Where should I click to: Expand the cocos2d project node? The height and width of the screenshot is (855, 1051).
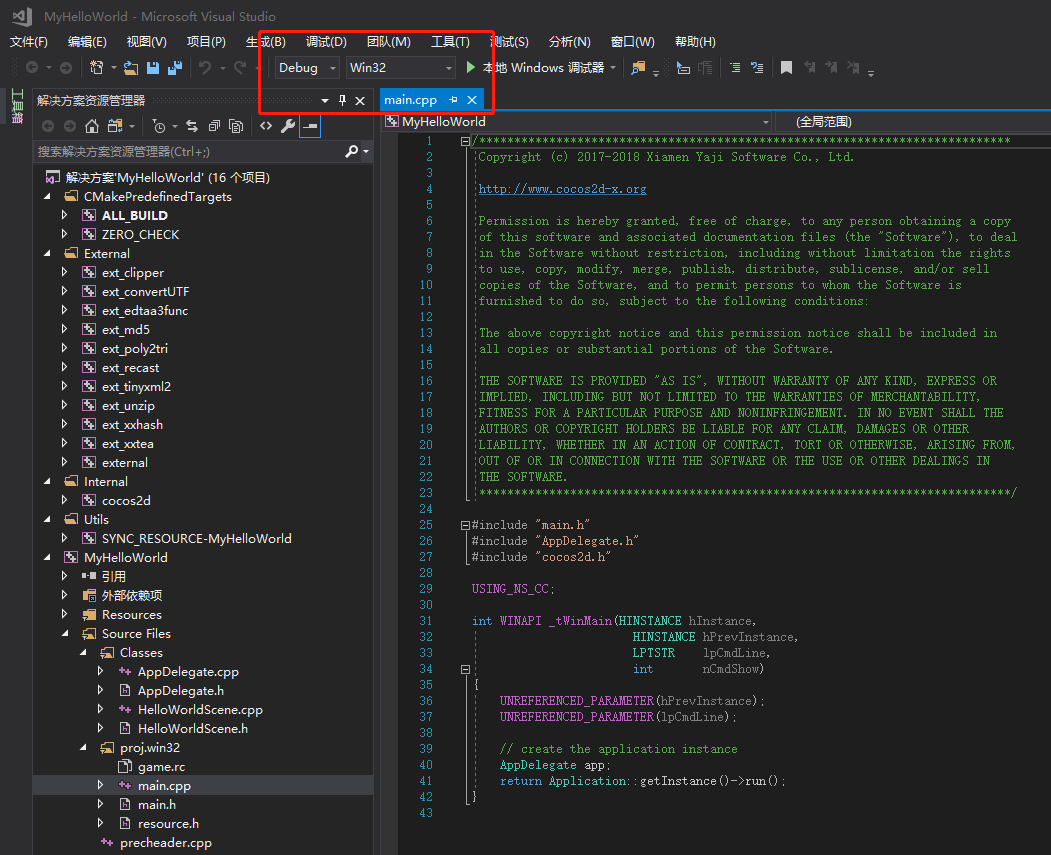[65, 501]
